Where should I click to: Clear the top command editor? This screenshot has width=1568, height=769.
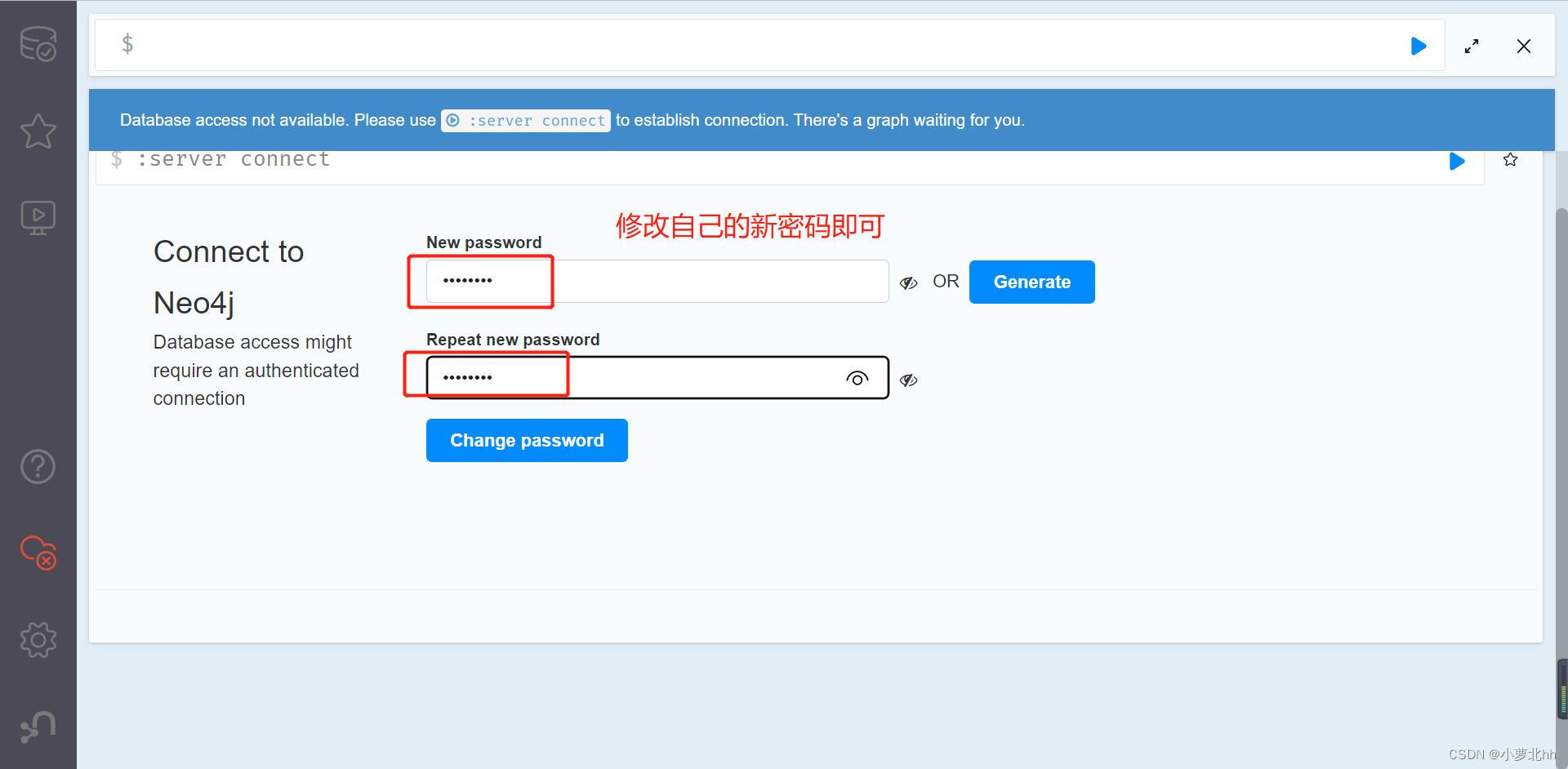pos(1524,47)
